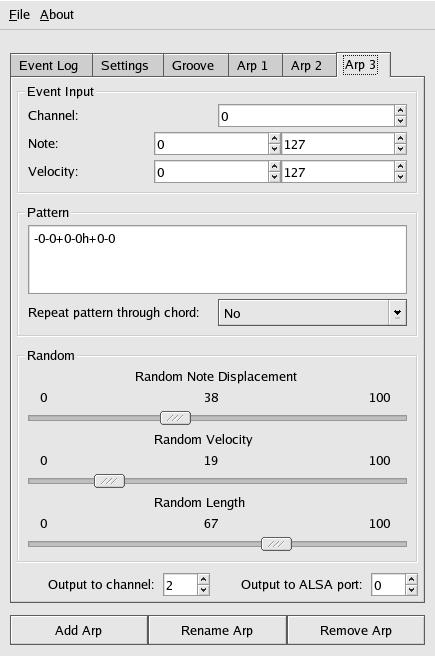Click the Repeat pattern dropdown arrow

coord(397,313)
